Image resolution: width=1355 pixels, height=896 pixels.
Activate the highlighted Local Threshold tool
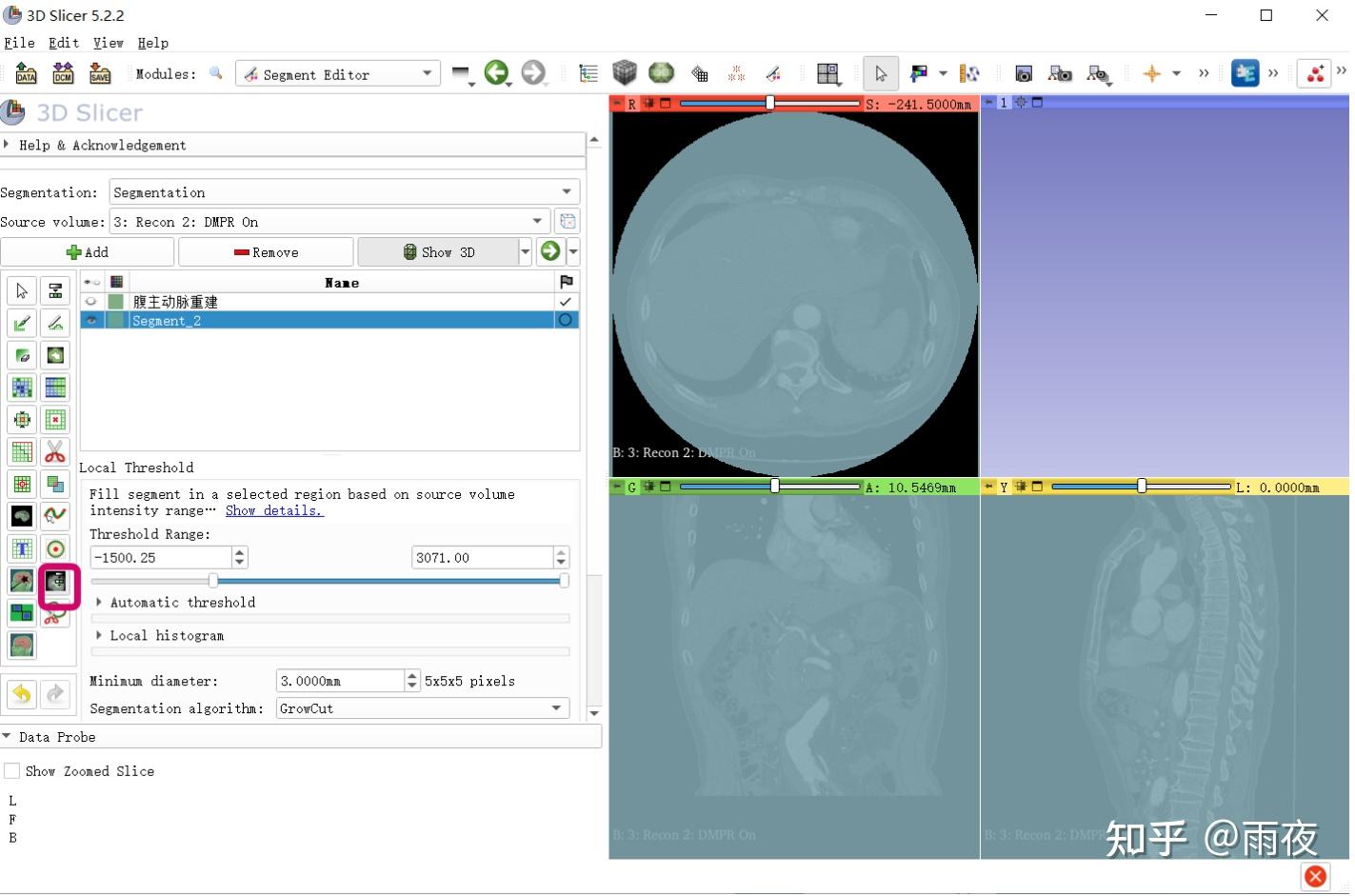[56, 581]
